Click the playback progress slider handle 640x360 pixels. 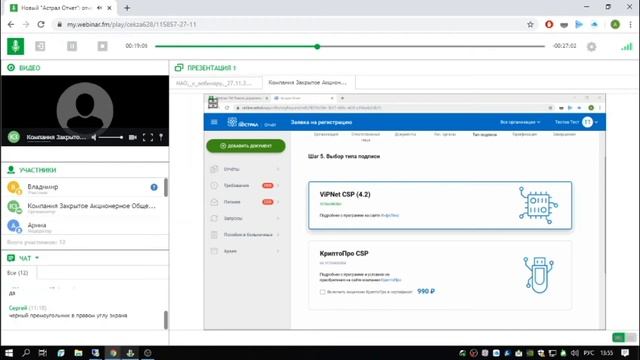(317, 47)
